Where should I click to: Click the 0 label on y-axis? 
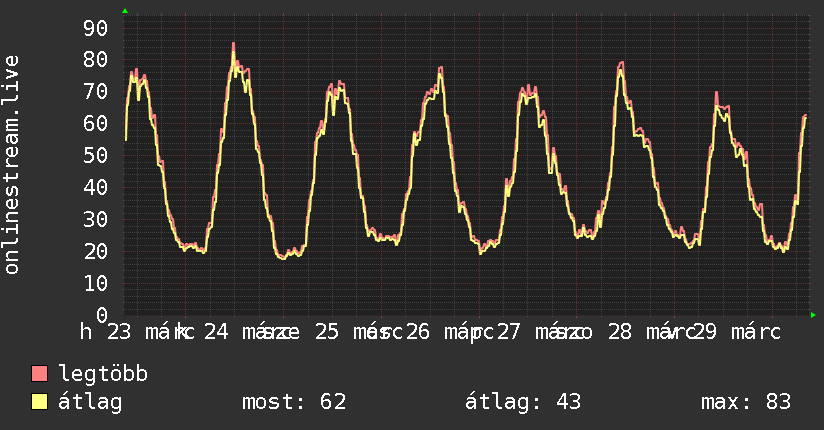click(101, 315)
